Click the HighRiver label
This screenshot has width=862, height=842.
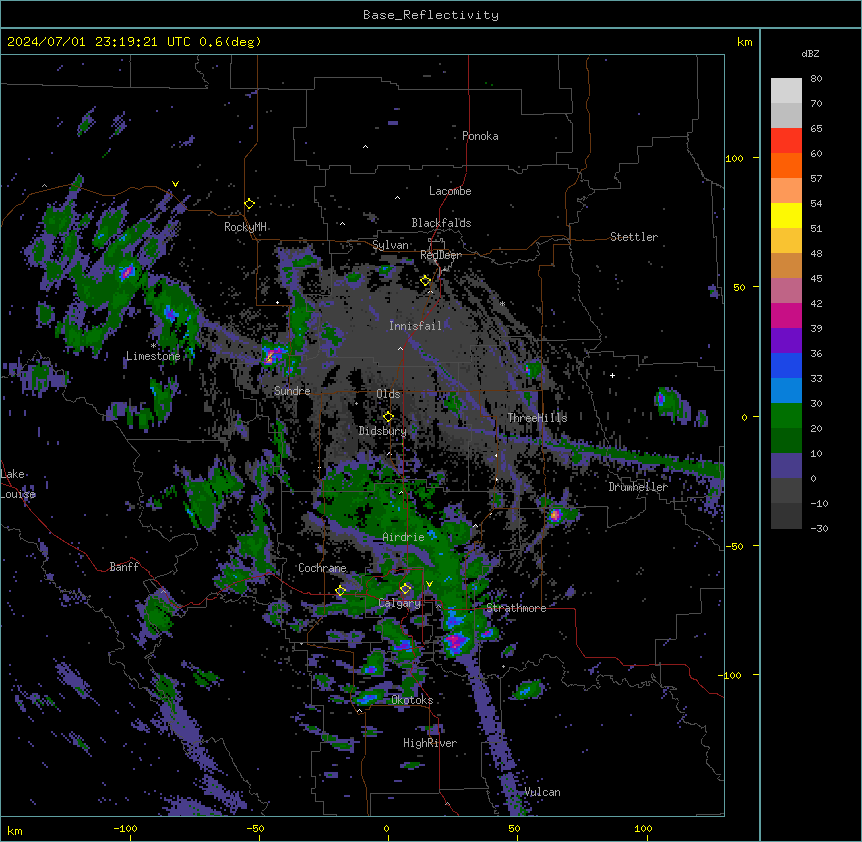point(430,743)
